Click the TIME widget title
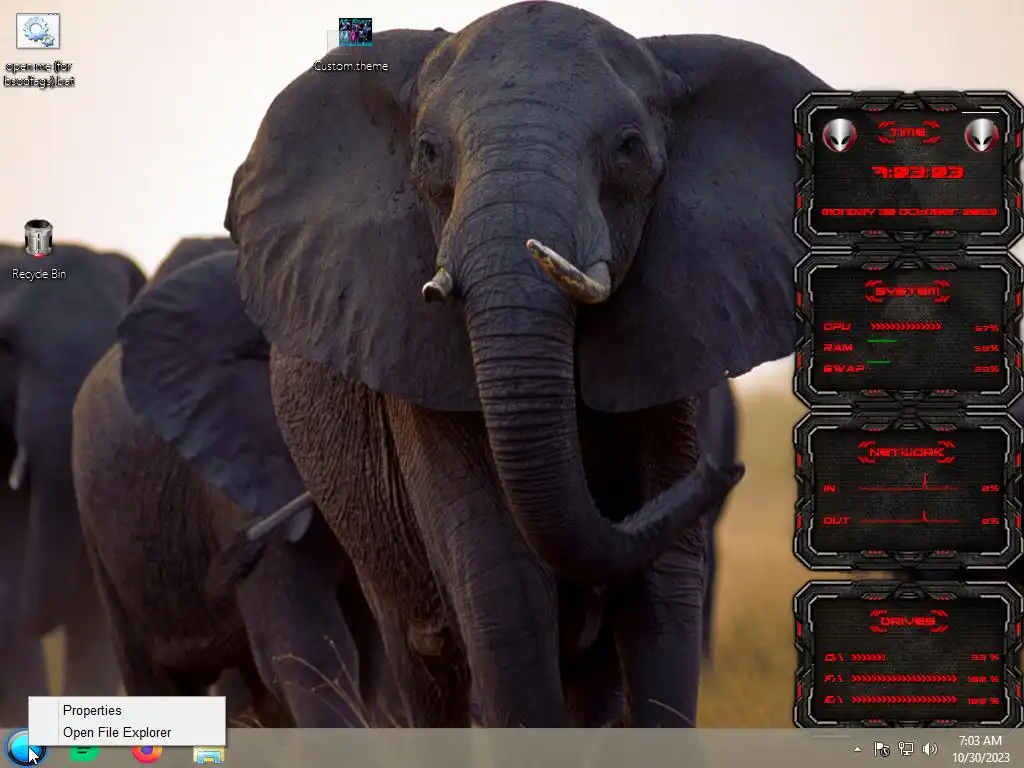The image size is (1024, 768). (908, 133)
